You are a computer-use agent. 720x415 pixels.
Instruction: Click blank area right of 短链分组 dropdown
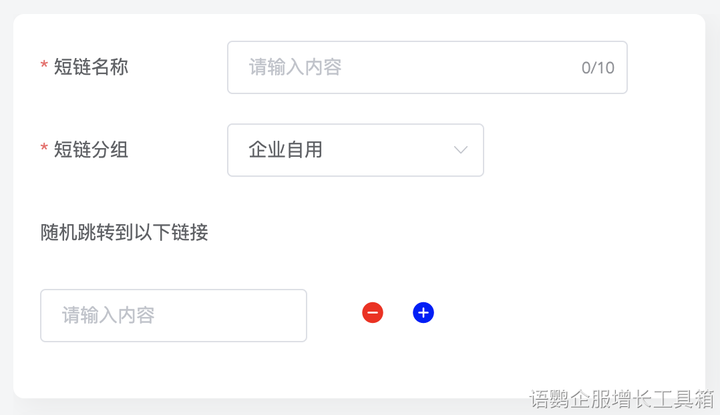pyautogui.click(x=590, y=150)
